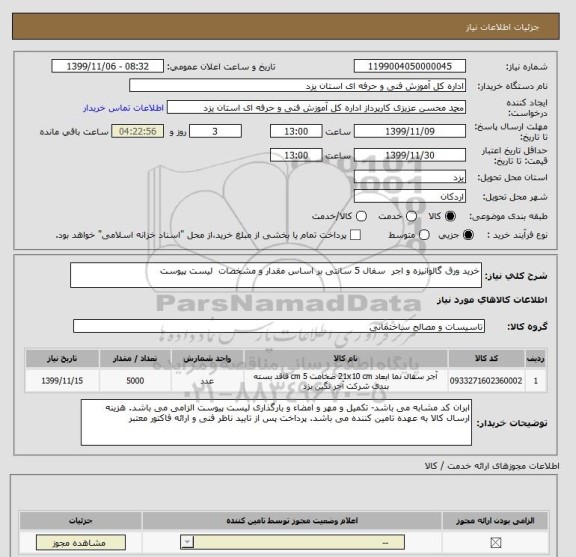The image size is (576, 557).
Task: Click the row number 1 cell
Action: coord(536,381)
